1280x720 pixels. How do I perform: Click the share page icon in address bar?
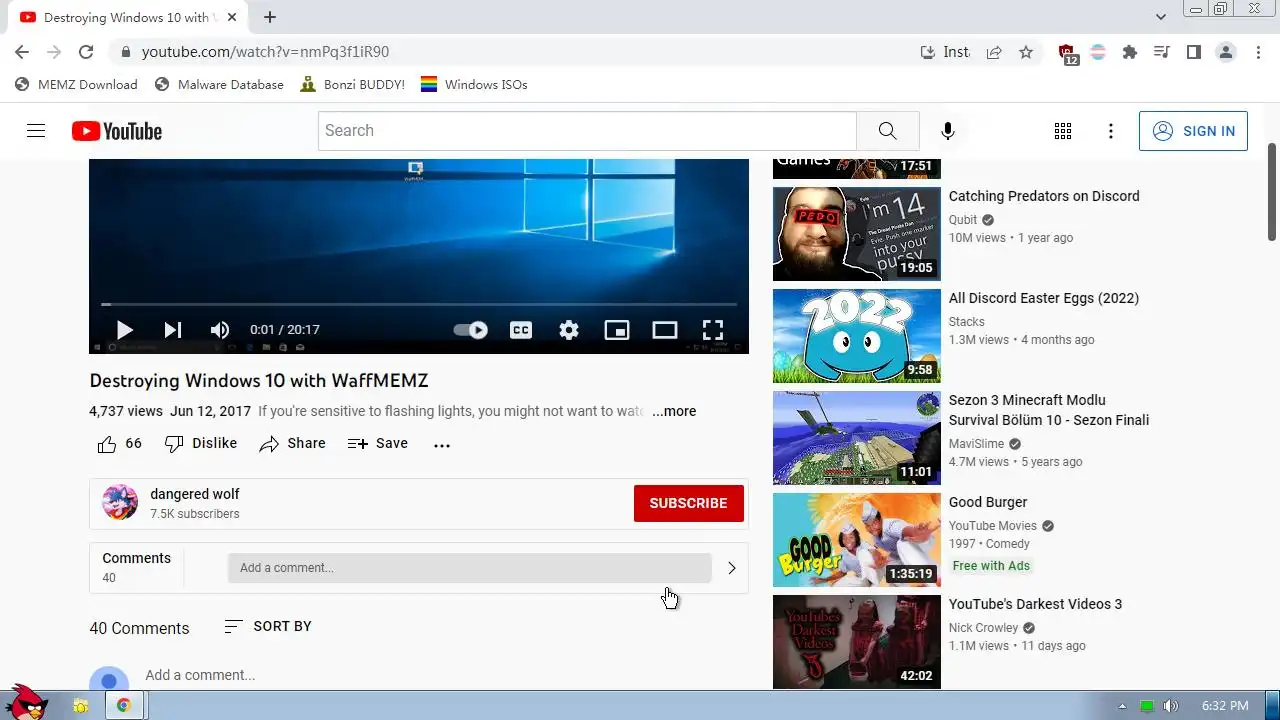pos(994,52)
